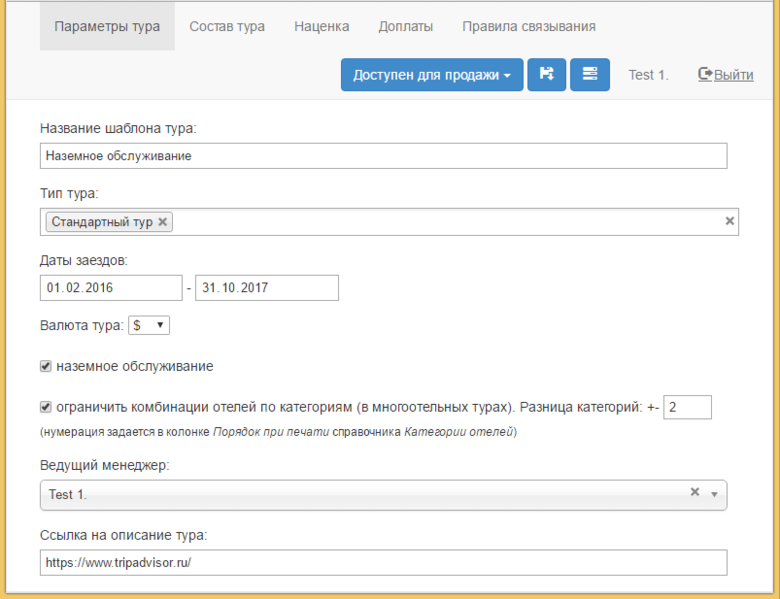Switch to the Состав тура tab
The image size is (780, 599).
pyautogui.click(x=227, y=26)
